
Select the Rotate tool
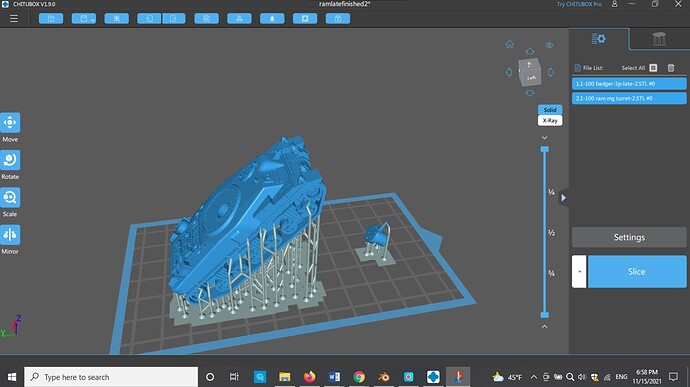coord(10,160)
